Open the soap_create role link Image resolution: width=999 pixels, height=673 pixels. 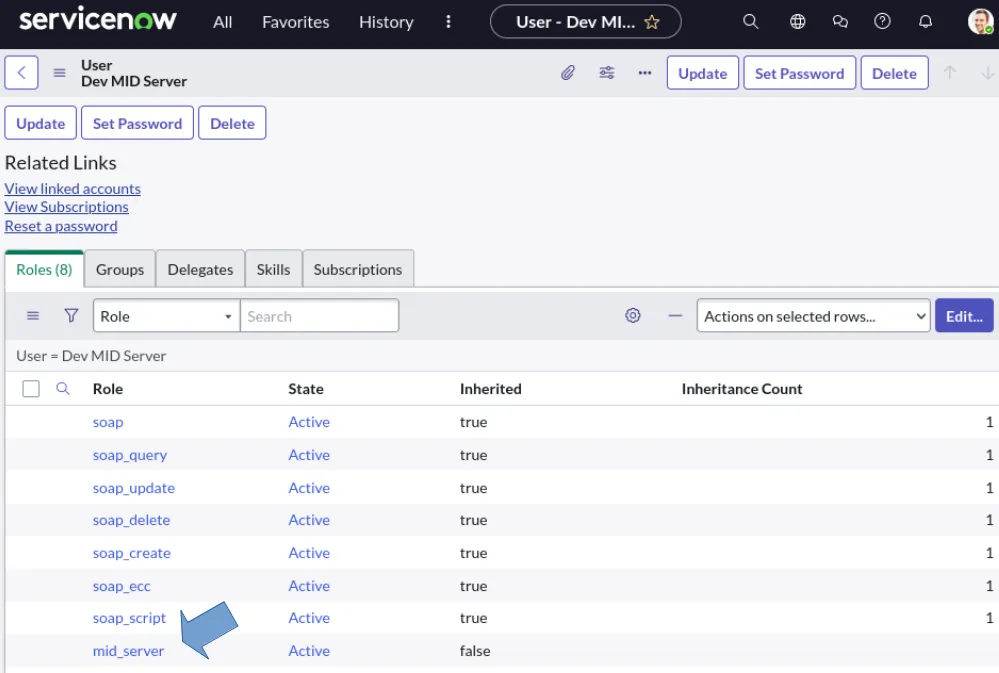[132, 553]
